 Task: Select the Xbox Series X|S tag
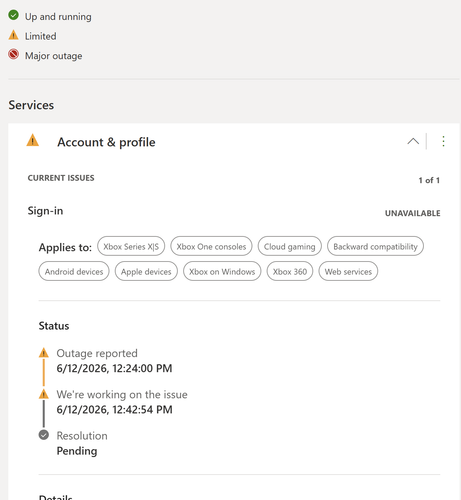131,246
